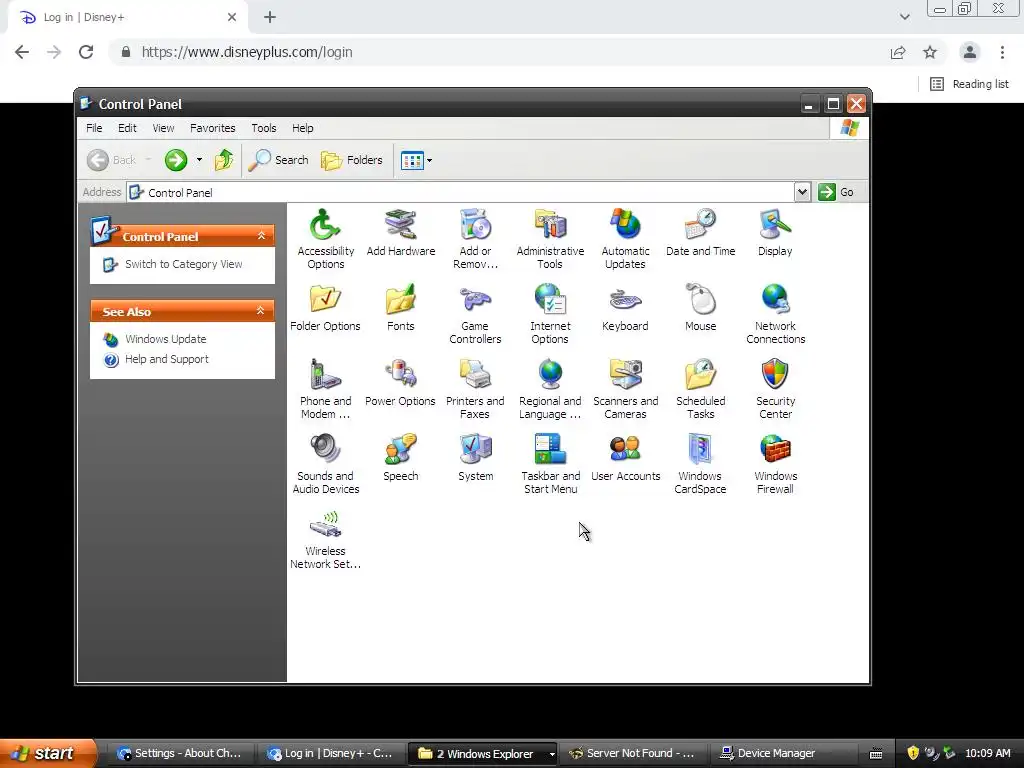This screenshot has width=1024, height=768.
Task: Expand the Address bar dropdown arrow
Action: click(x=802, y=192)
